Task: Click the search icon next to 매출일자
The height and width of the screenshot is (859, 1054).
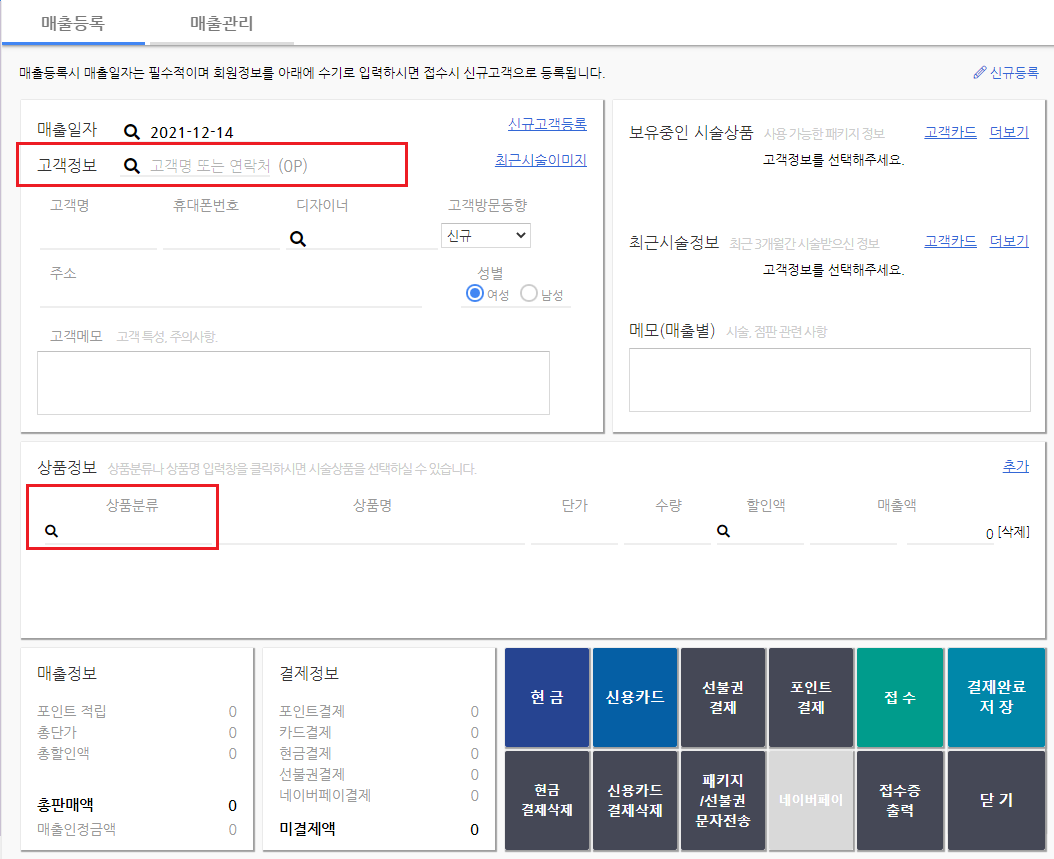Action: 132,132
